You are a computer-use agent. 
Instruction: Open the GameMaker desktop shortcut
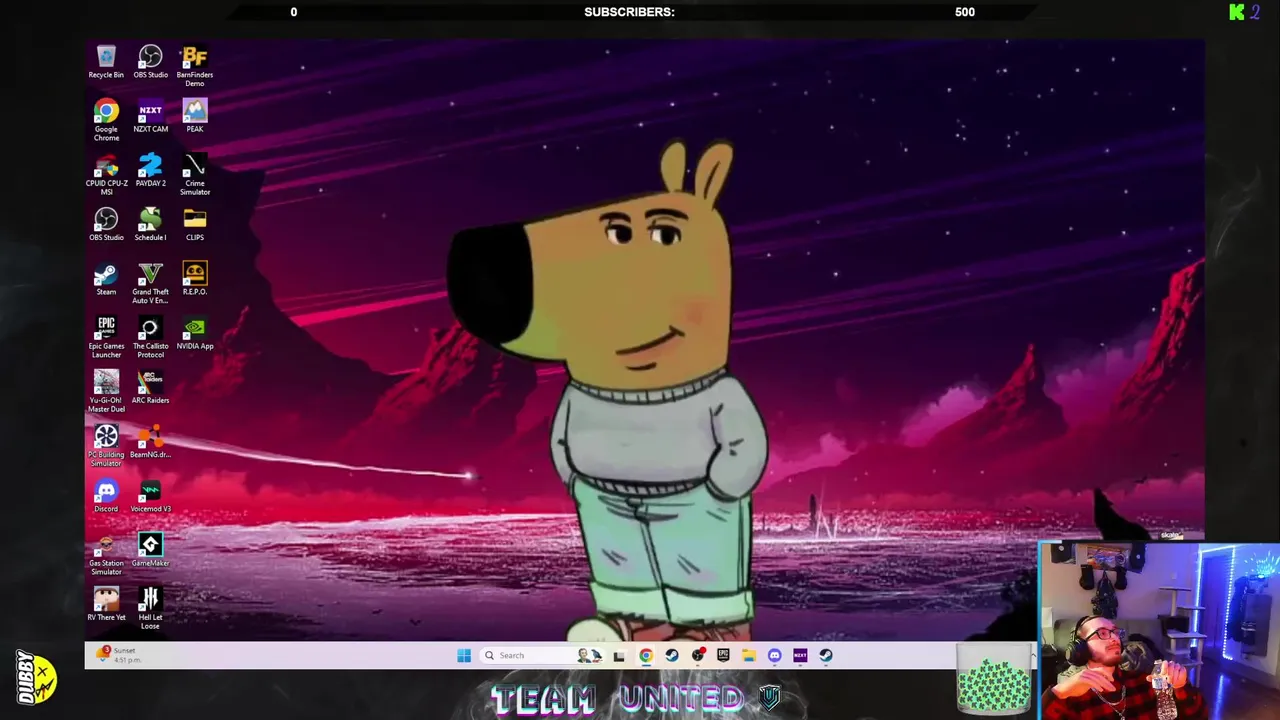(150, 550)
